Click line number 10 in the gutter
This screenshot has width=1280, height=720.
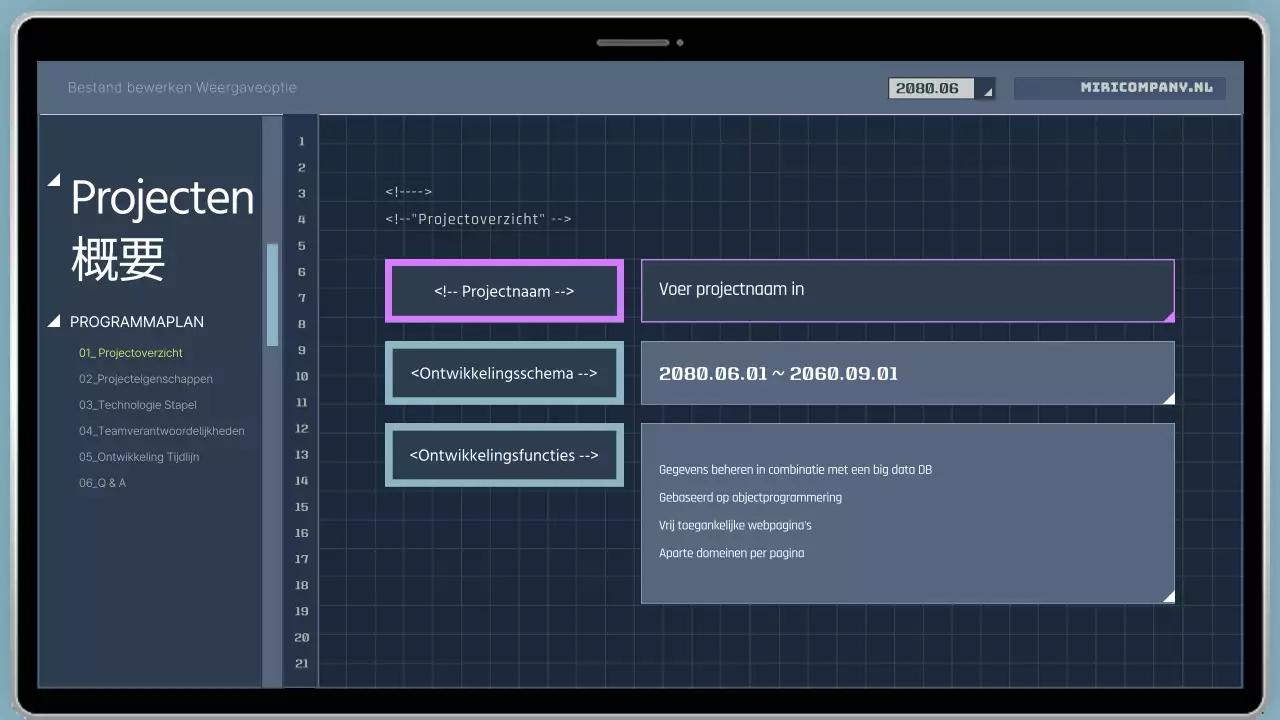[x=301, y=376]
